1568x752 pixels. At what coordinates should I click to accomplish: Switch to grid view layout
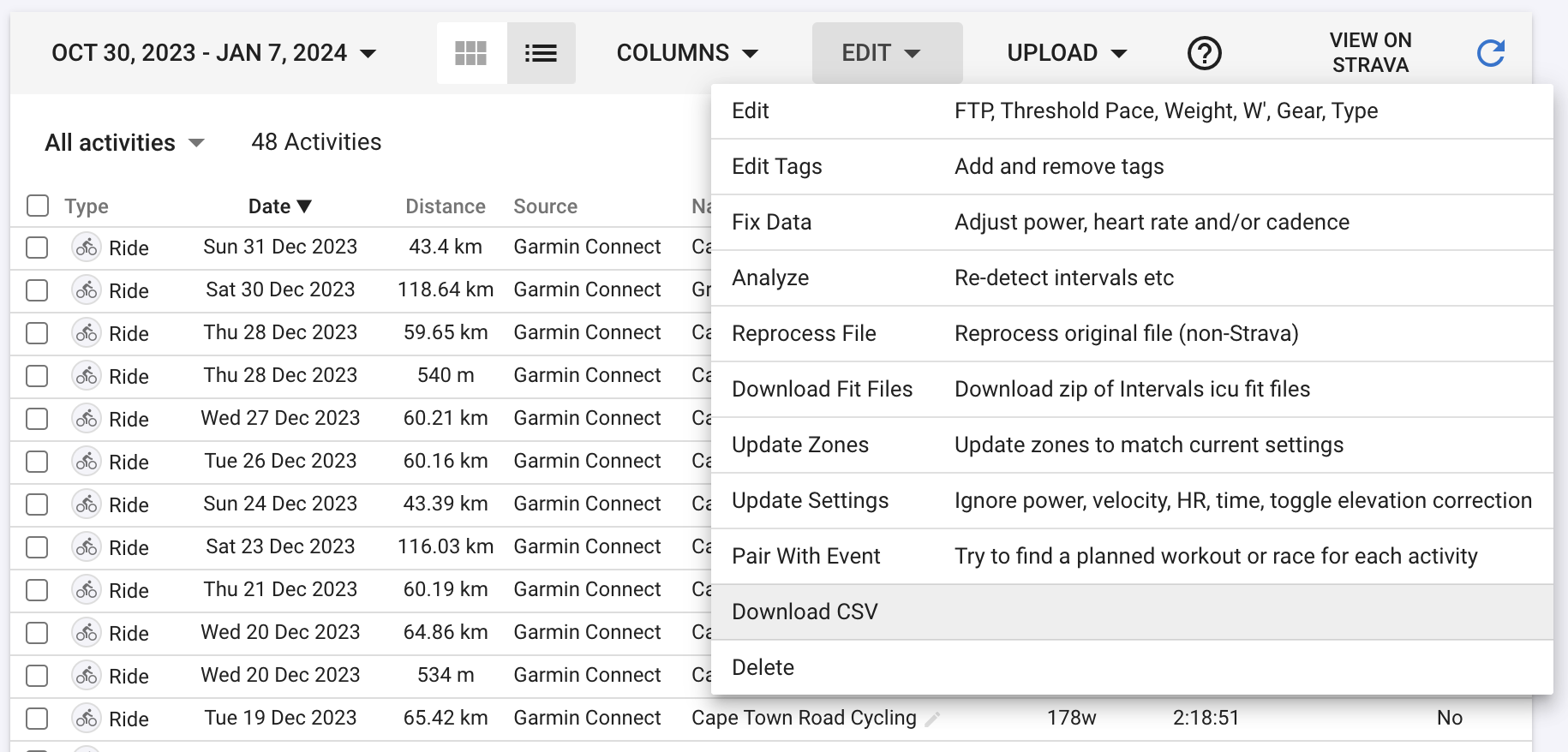click(470, 53)
